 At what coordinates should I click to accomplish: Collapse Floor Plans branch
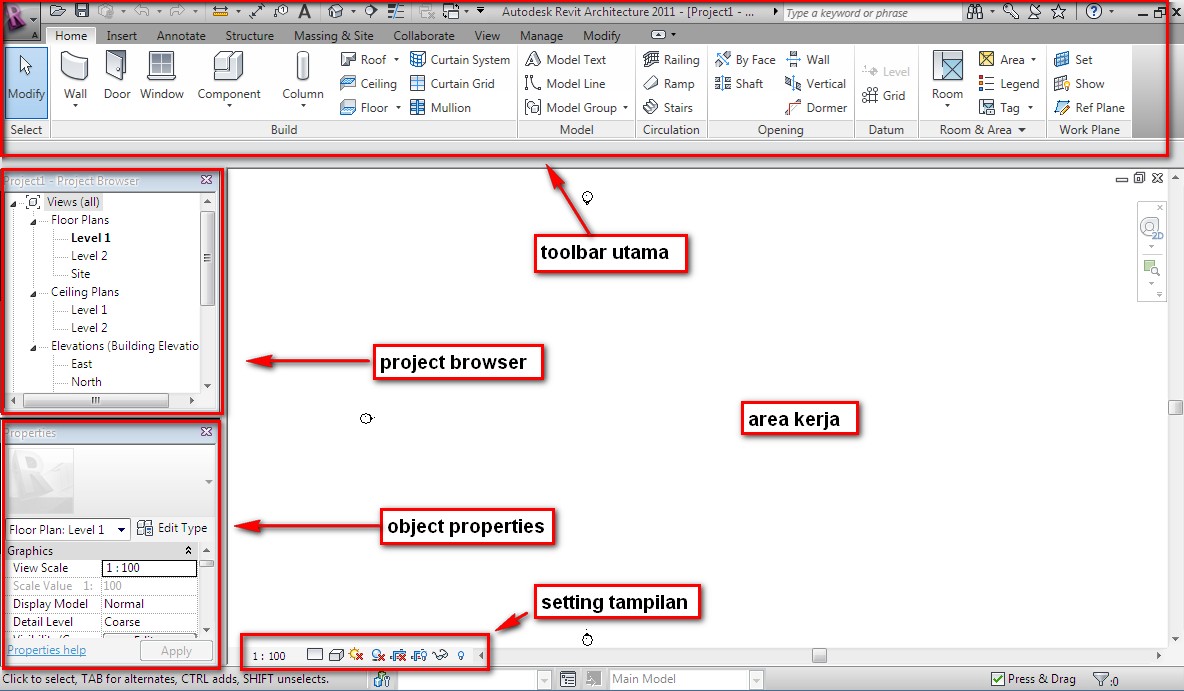(33, 221)
